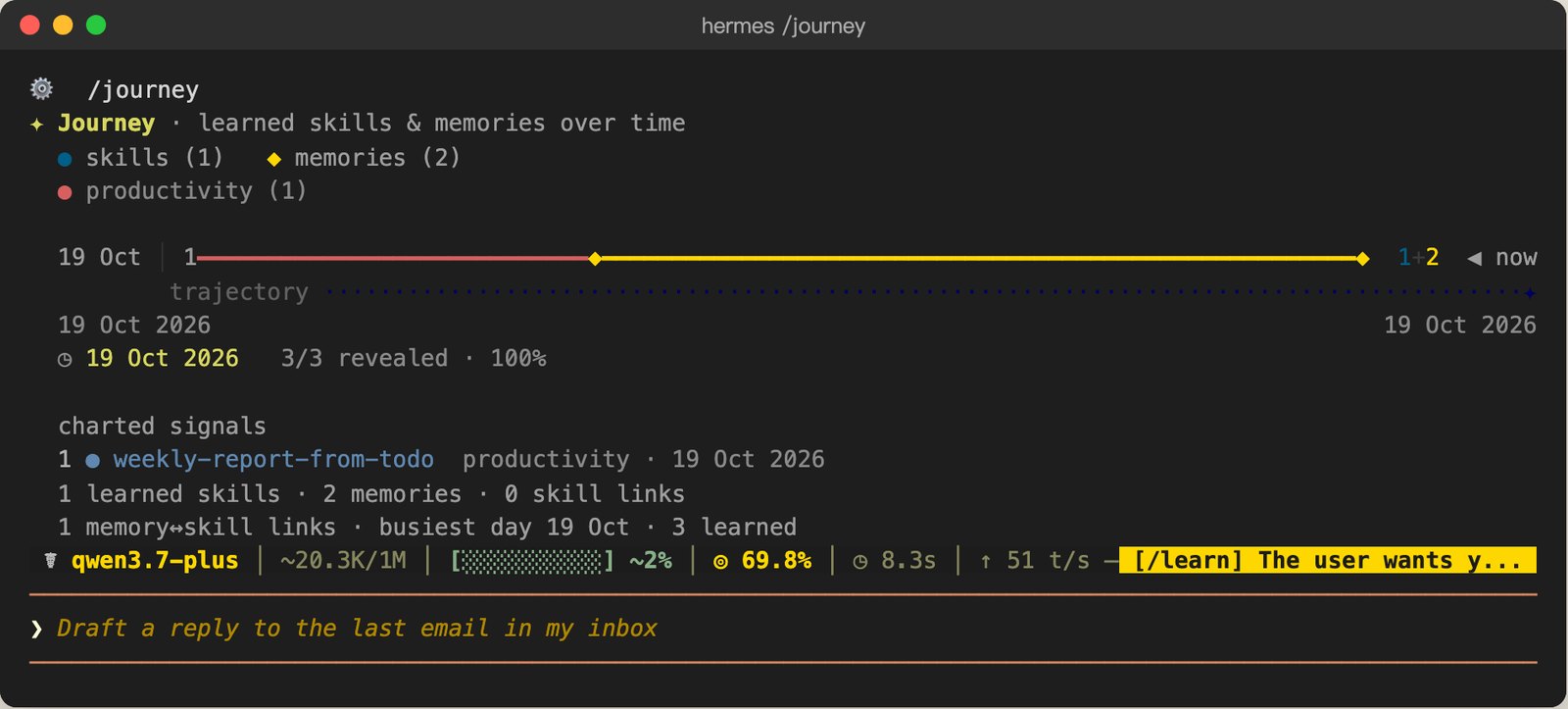Click the memories (2) legend label
The width and height of the screenshot is (1568, 709).
click(x=377, y=158)
